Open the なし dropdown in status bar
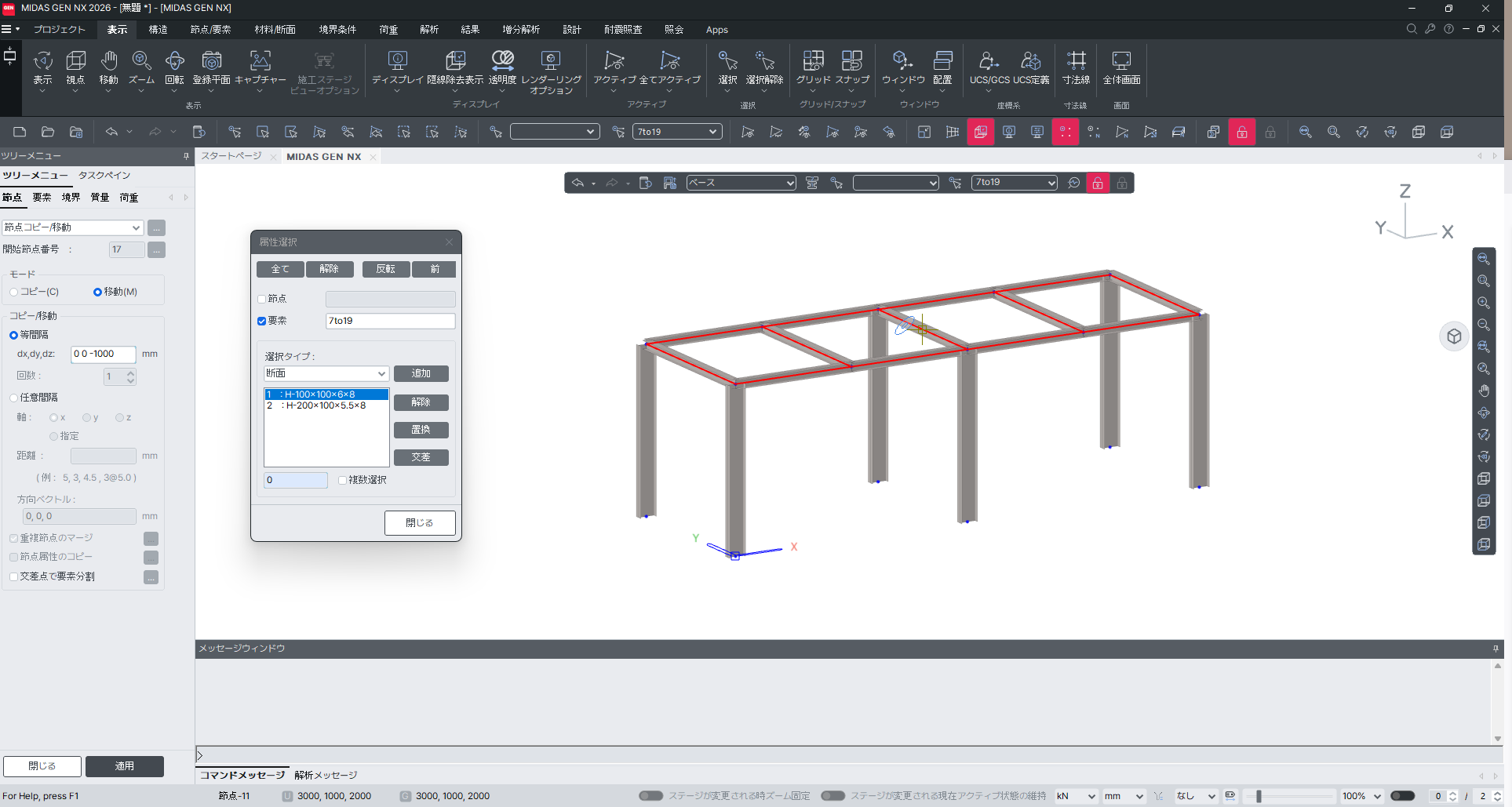The image size is (1512, 807). pos(1196,796)
